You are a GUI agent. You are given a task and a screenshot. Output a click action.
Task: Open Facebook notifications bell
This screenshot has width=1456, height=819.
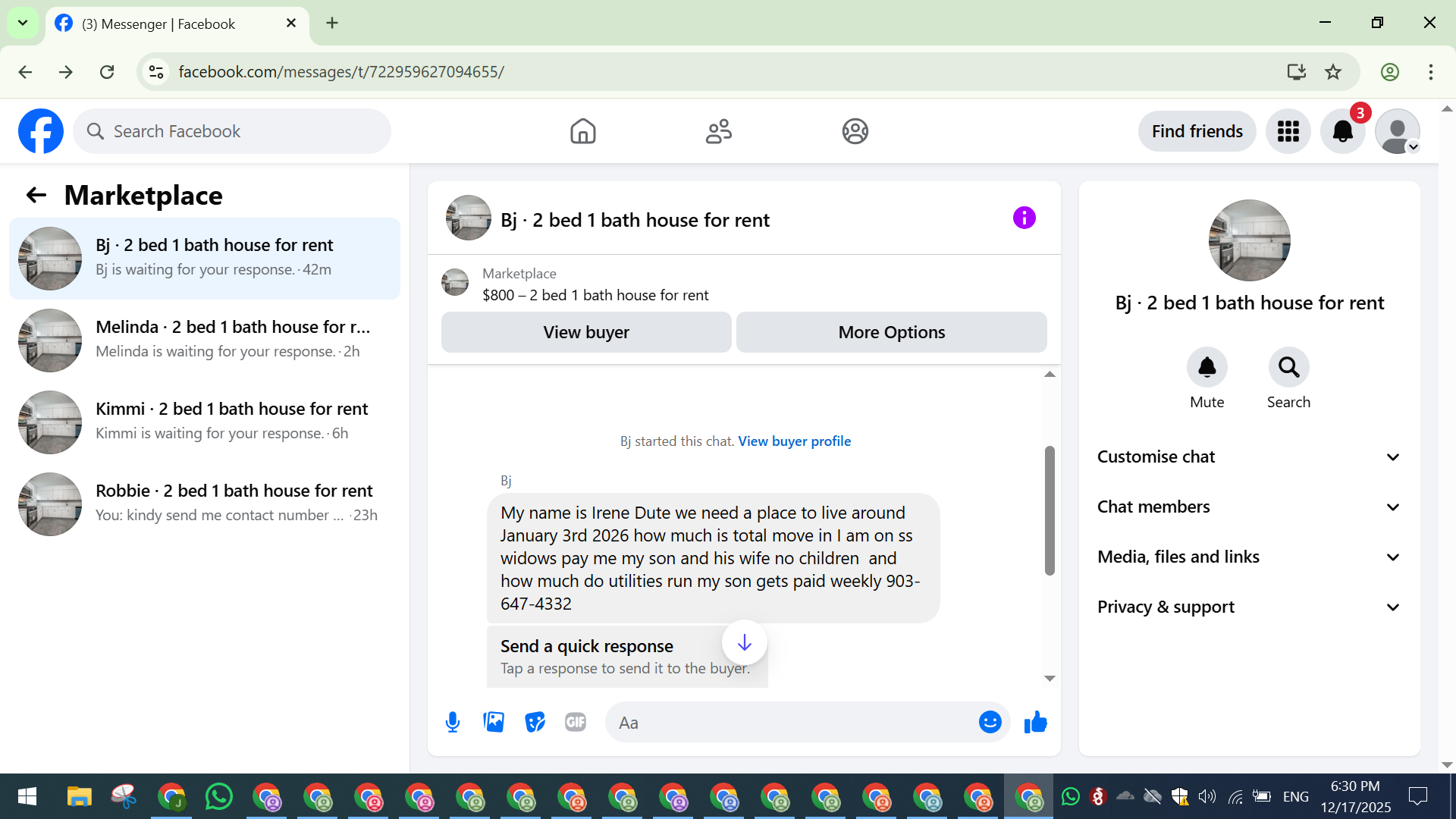point(1342,132)
